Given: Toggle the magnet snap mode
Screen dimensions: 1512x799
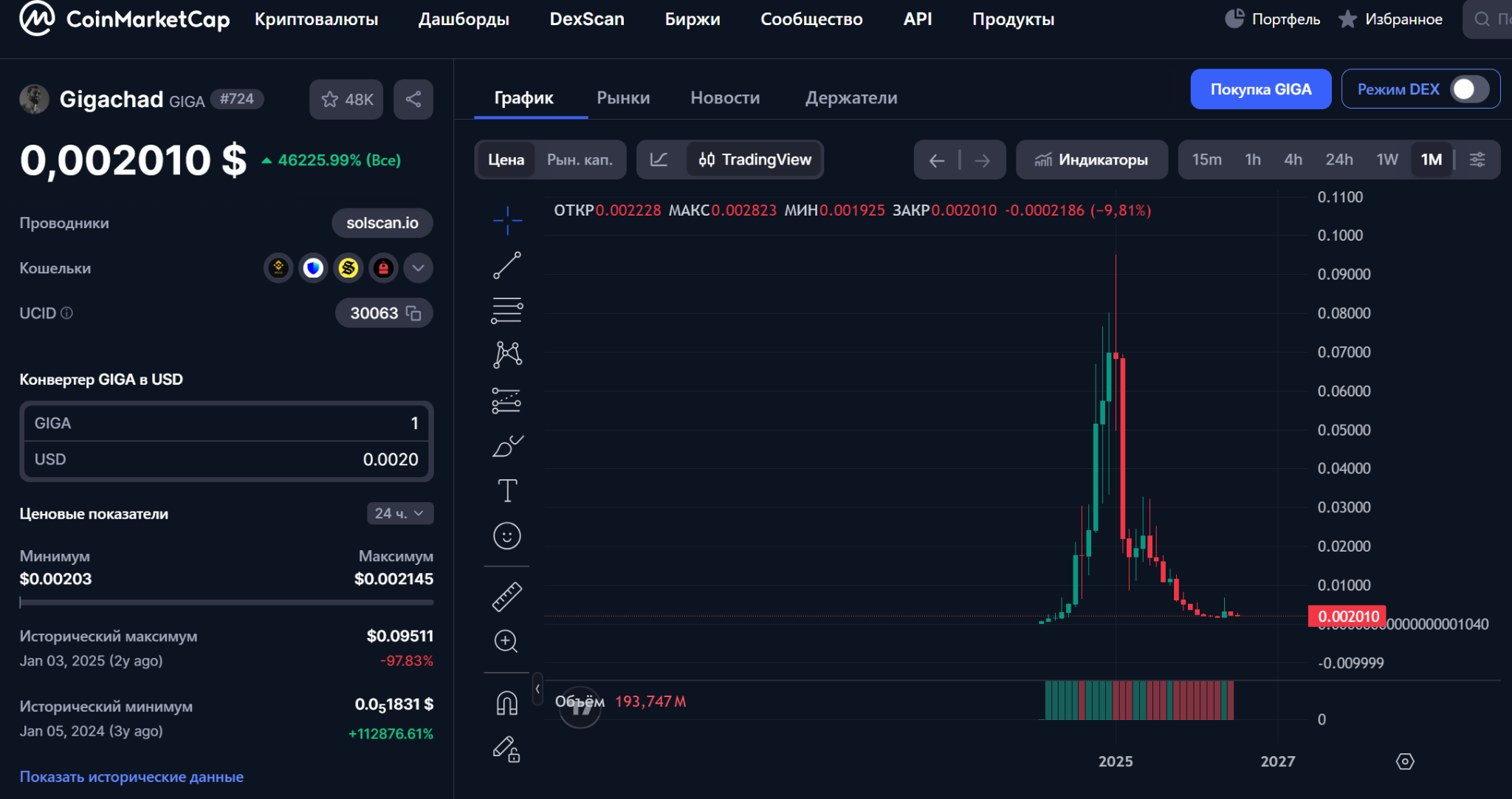Looking at the screenshot, I should click(507, 703).
